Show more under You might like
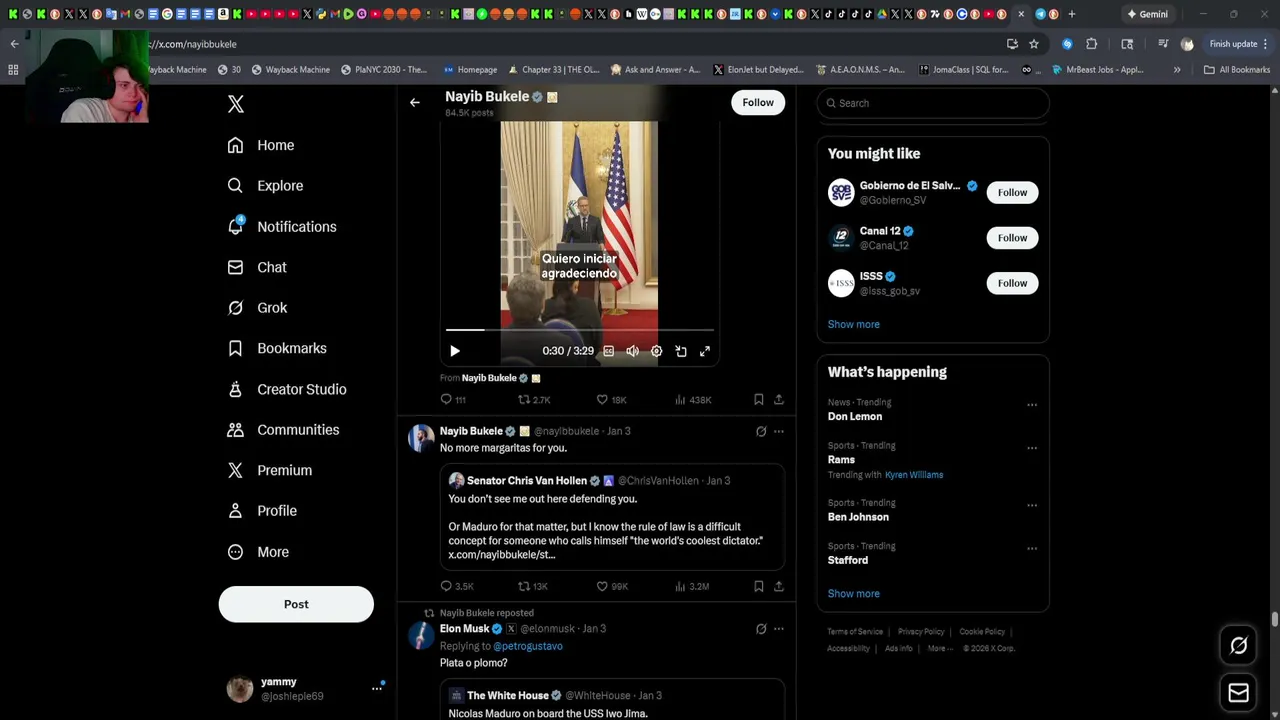 [854, 324]
